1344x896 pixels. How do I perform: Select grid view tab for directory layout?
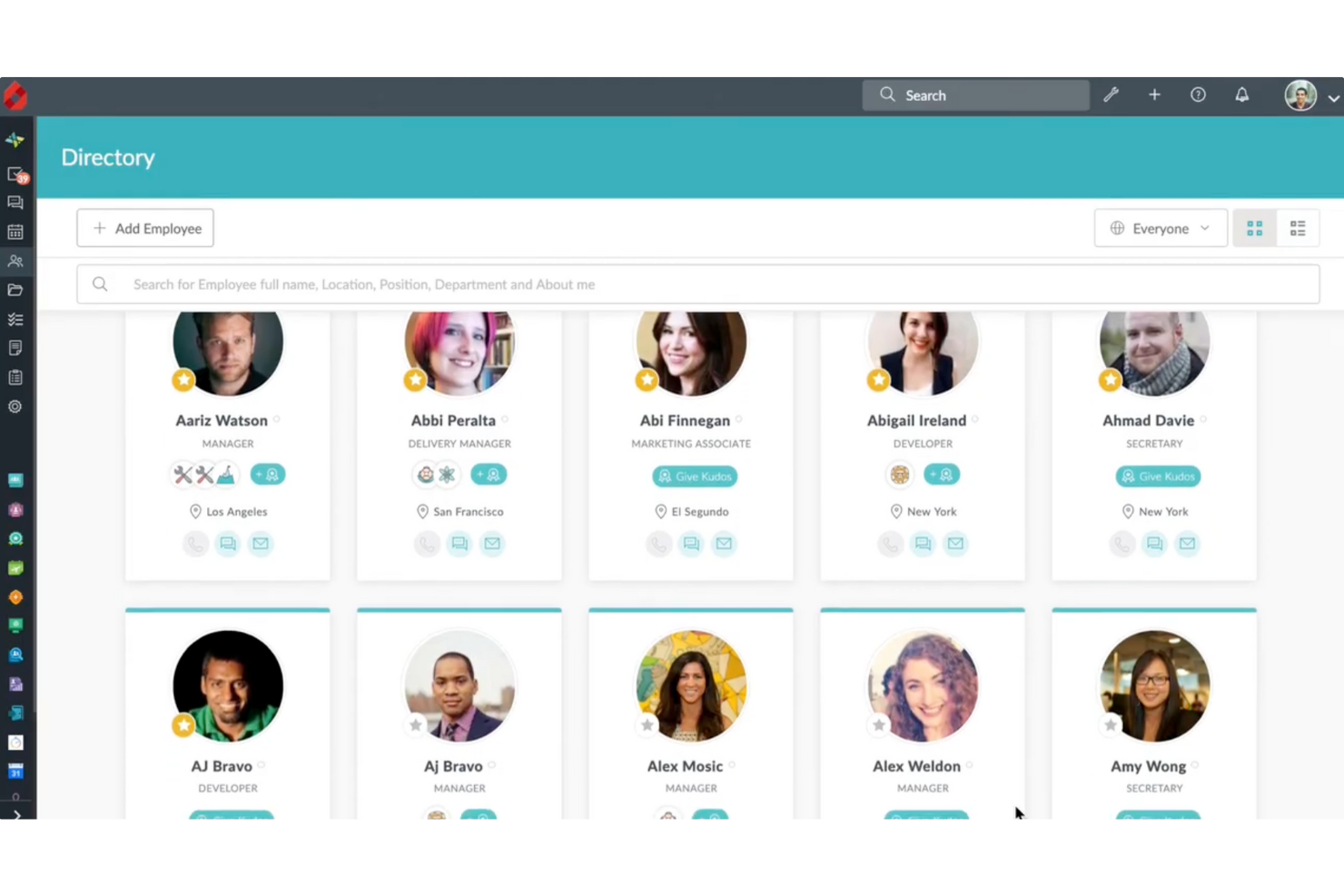(x=1254, y=228)
